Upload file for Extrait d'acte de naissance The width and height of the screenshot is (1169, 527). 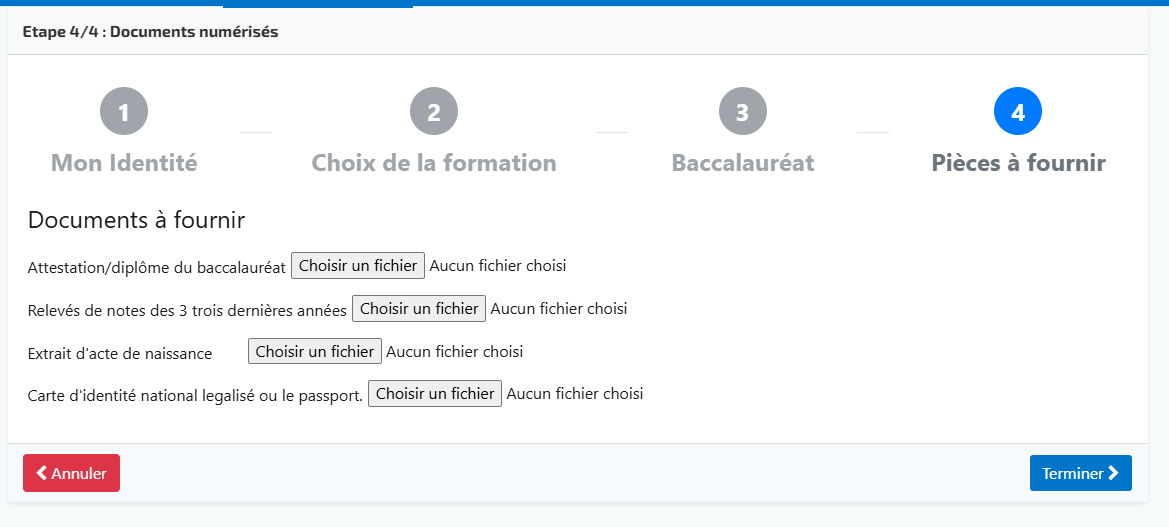(x=315, y=352)
